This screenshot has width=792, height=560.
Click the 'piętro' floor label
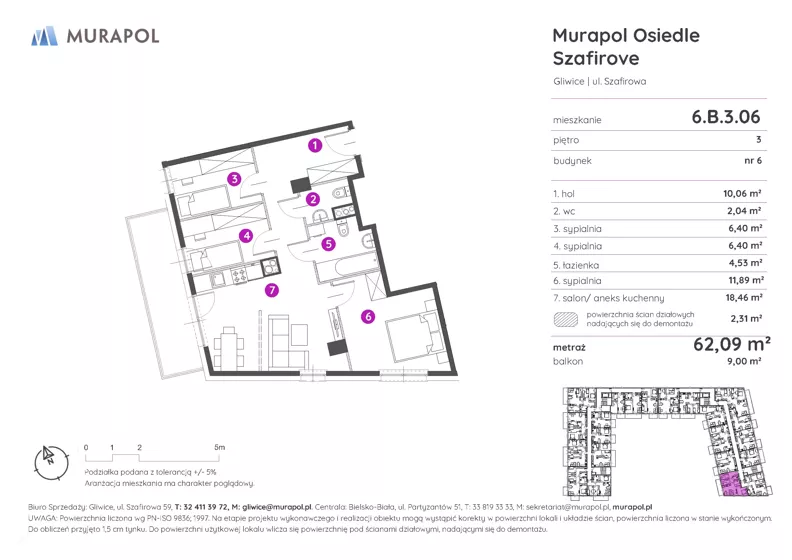(x=566, y=140)
